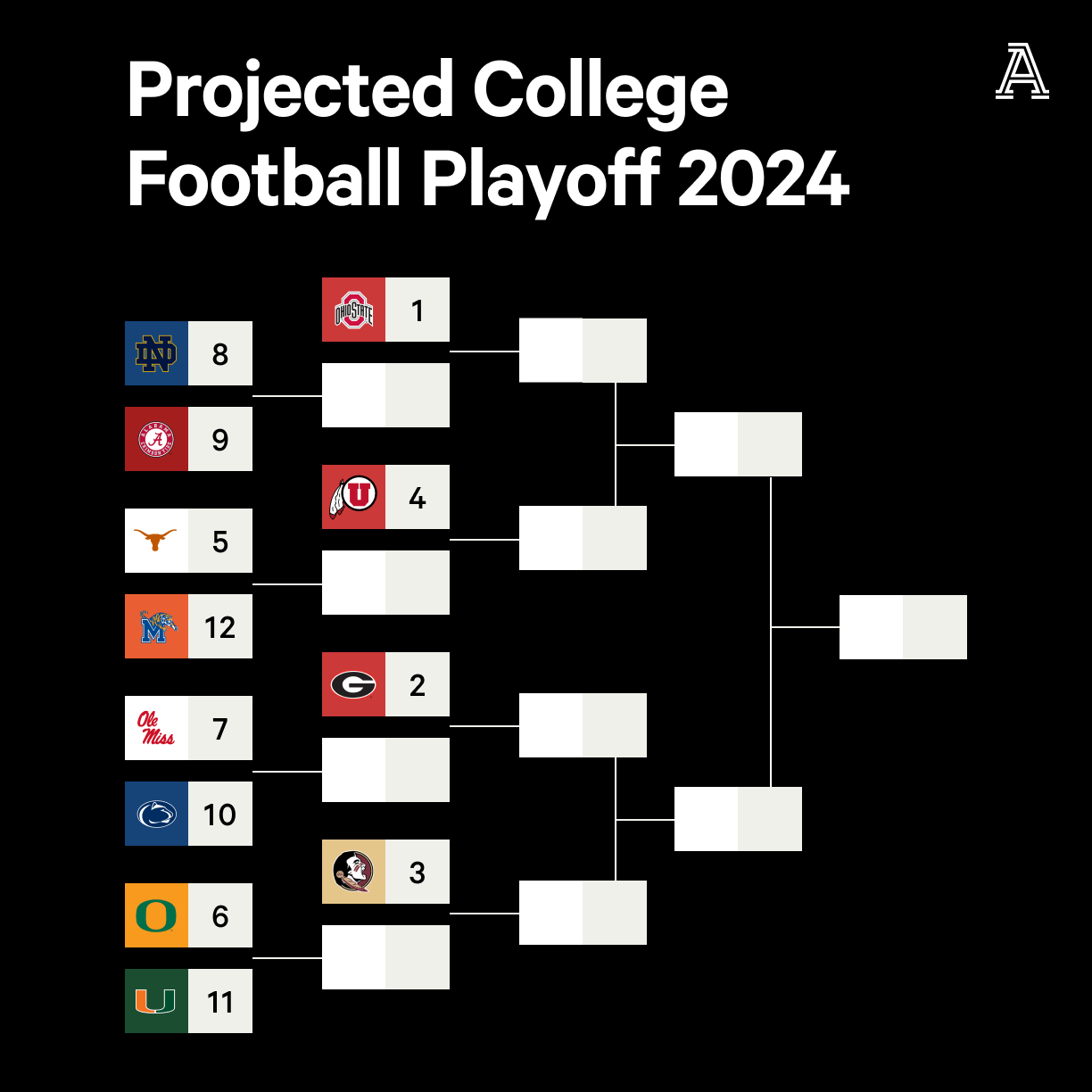Click the Penn State logo
The height and width of the screenshot is (1092, 1092).
[x=156, y=814]
